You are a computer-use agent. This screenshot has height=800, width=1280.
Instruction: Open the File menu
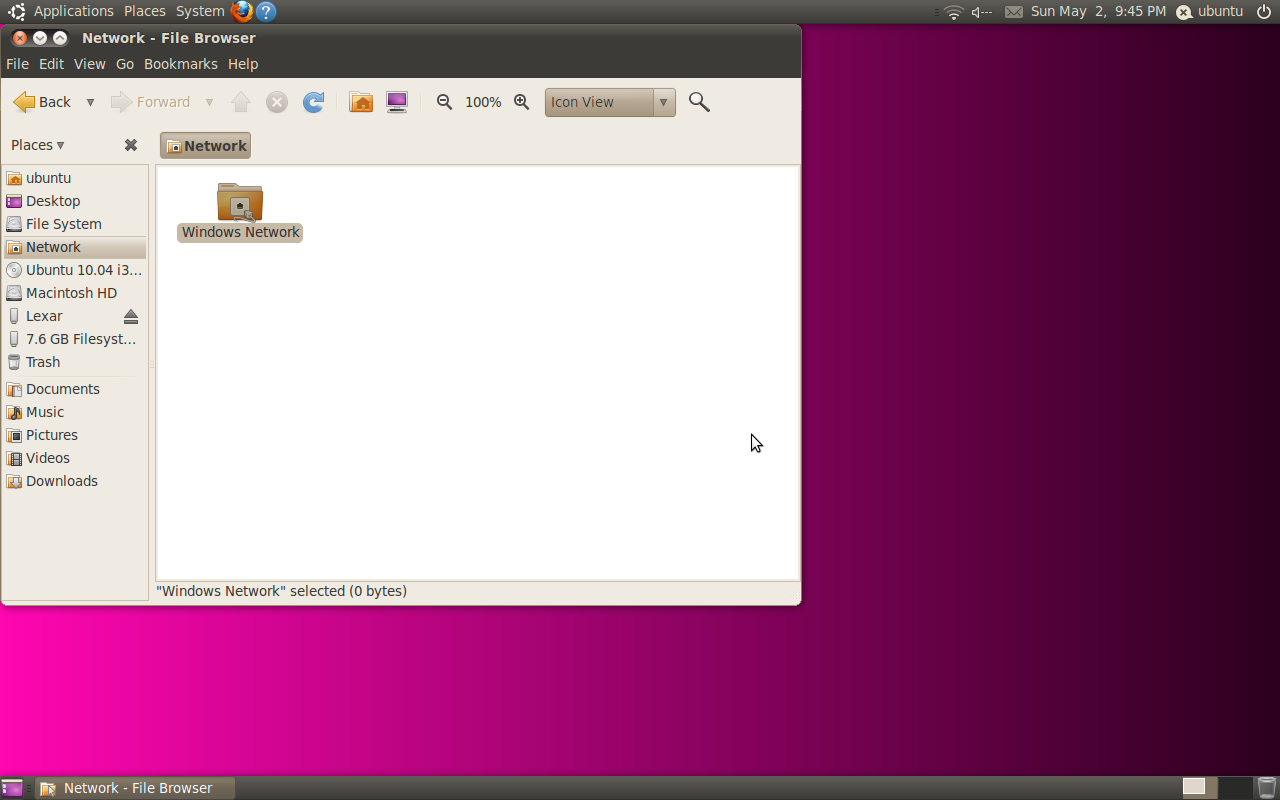click(17, 64)
